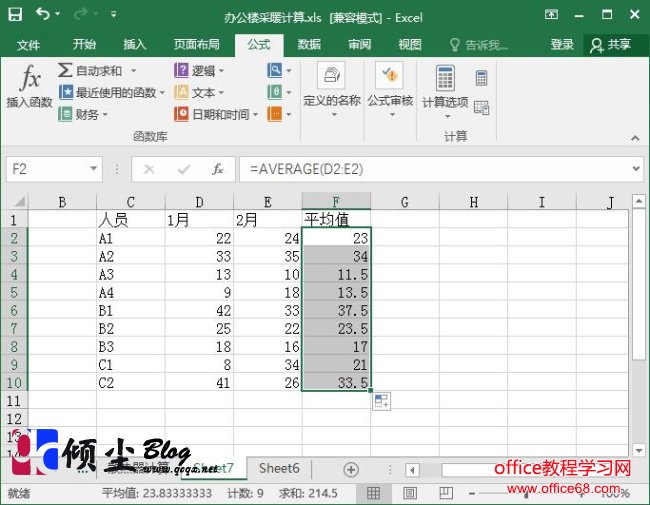Open the 计算选项 menu
Screen dimensions: 650x505
coord(445,90)
